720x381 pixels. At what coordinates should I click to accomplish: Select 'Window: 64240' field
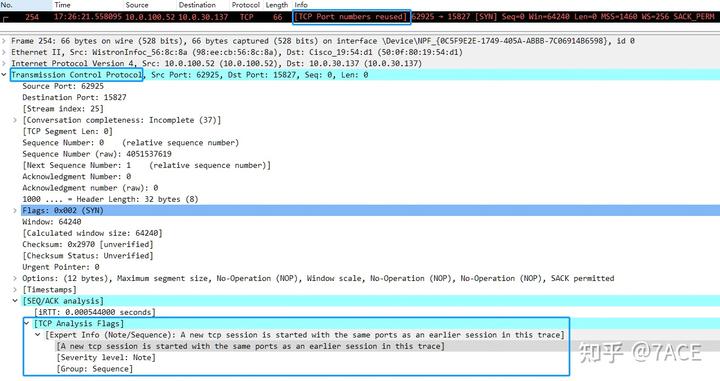click(52, 222)
